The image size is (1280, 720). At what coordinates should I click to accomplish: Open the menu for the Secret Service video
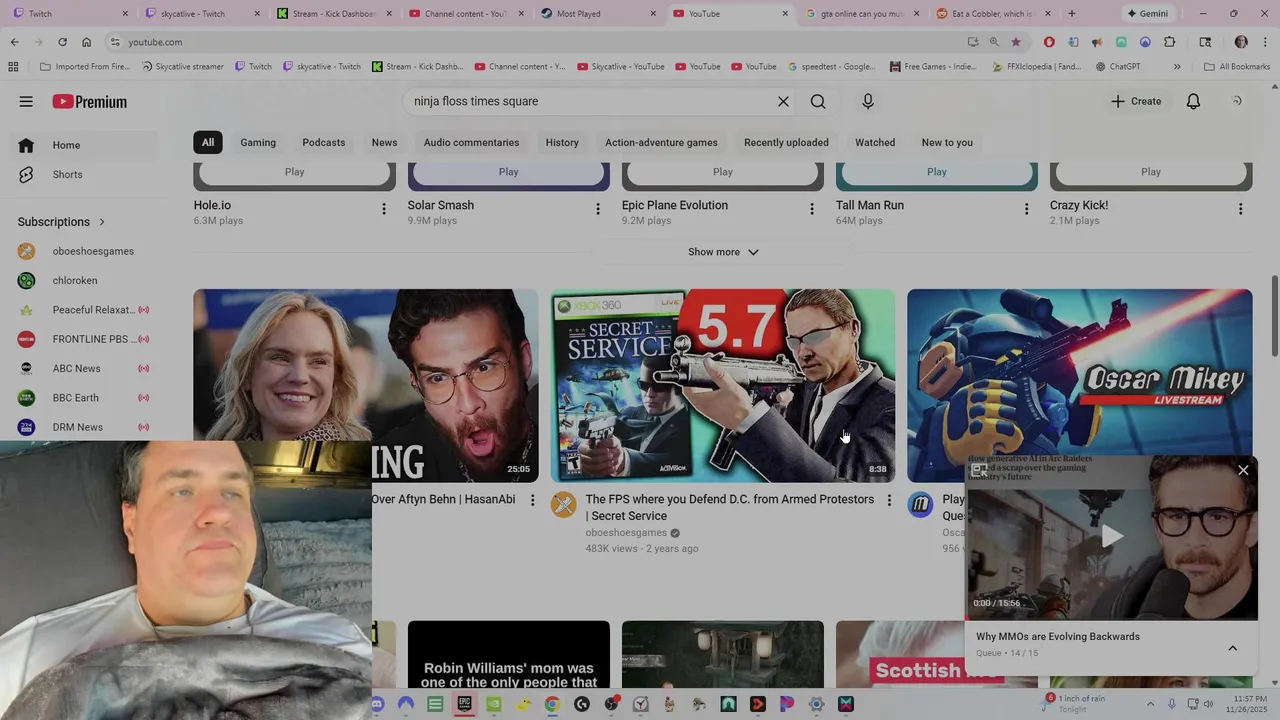click(889, 500)
